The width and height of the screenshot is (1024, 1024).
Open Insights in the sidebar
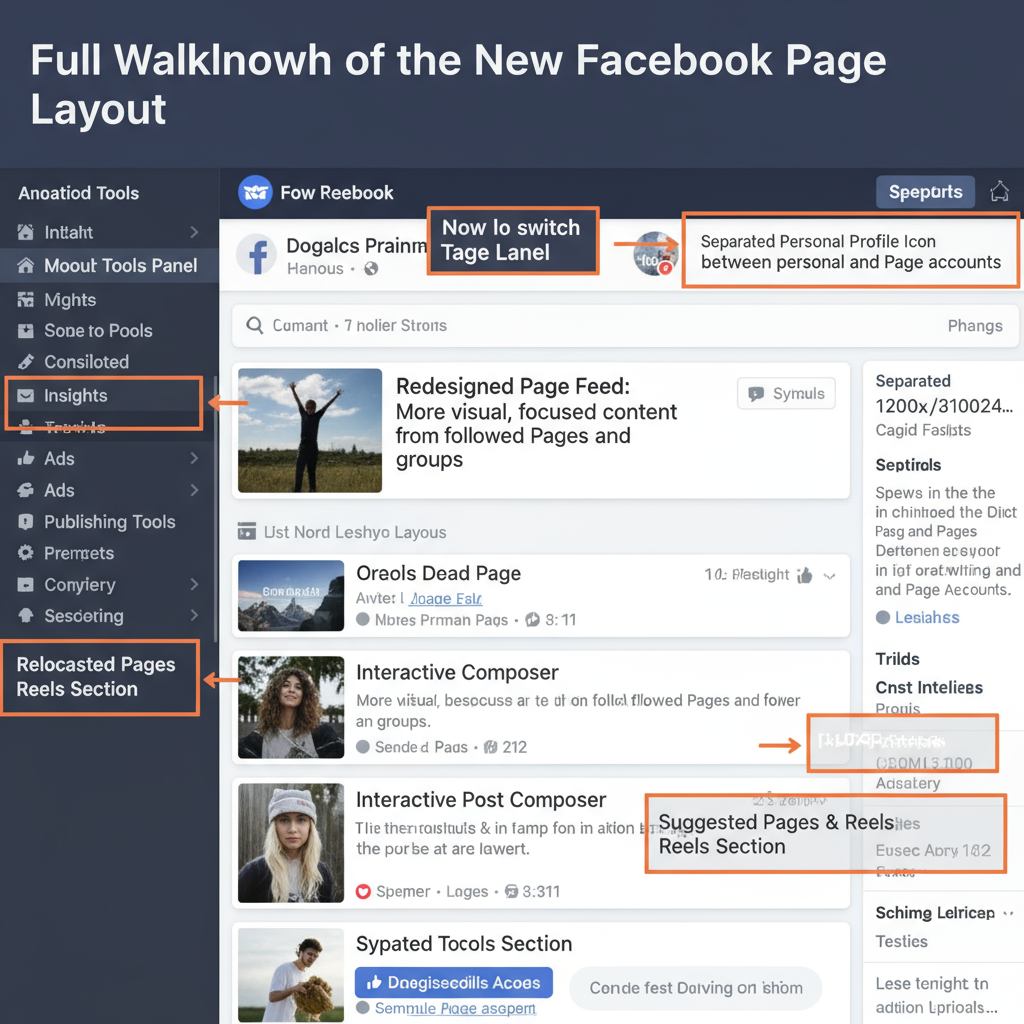[x=103, y=395]
